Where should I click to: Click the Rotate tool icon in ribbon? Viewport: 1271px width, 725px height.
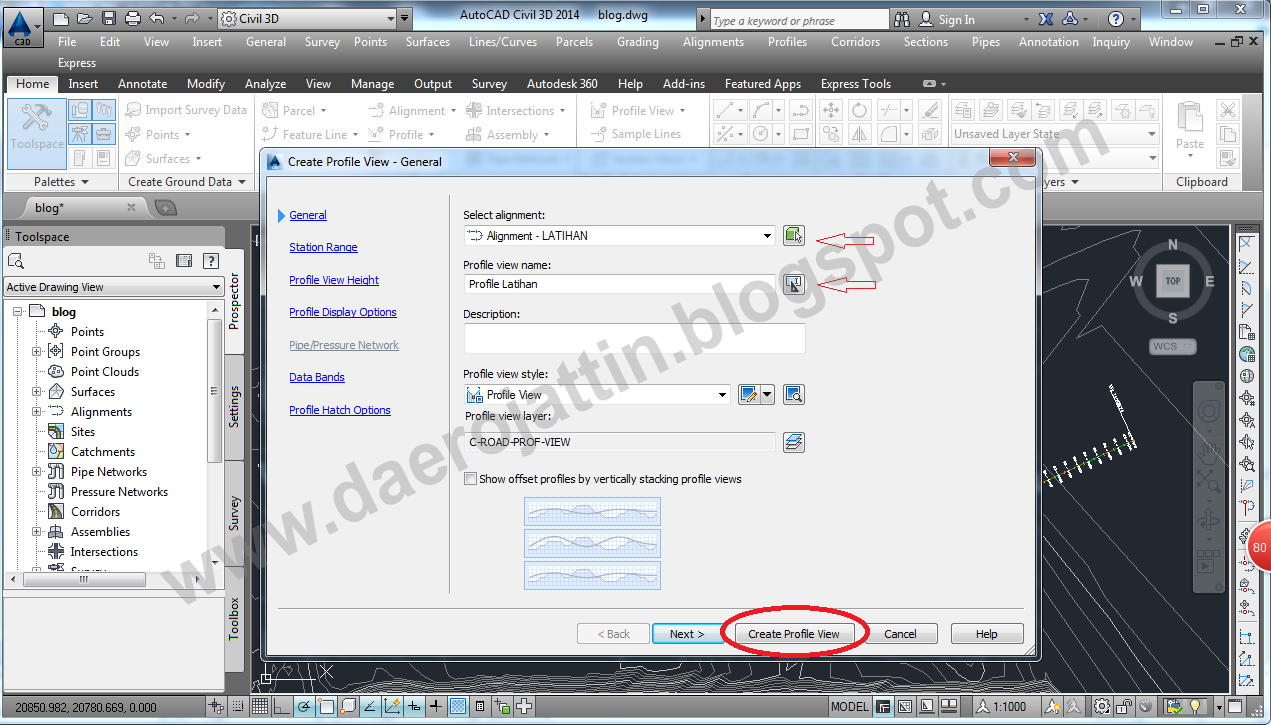859,110
